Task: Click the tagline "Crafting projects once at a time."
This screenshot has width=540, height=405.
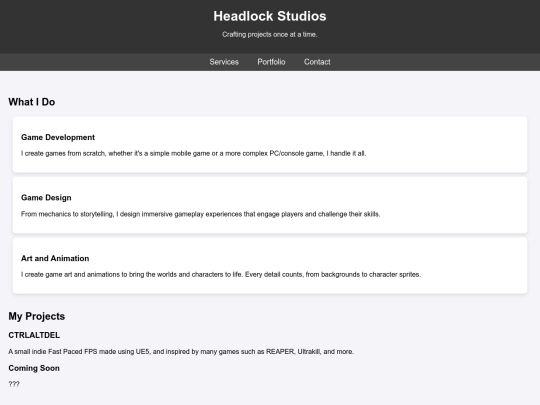Action: 270,34
